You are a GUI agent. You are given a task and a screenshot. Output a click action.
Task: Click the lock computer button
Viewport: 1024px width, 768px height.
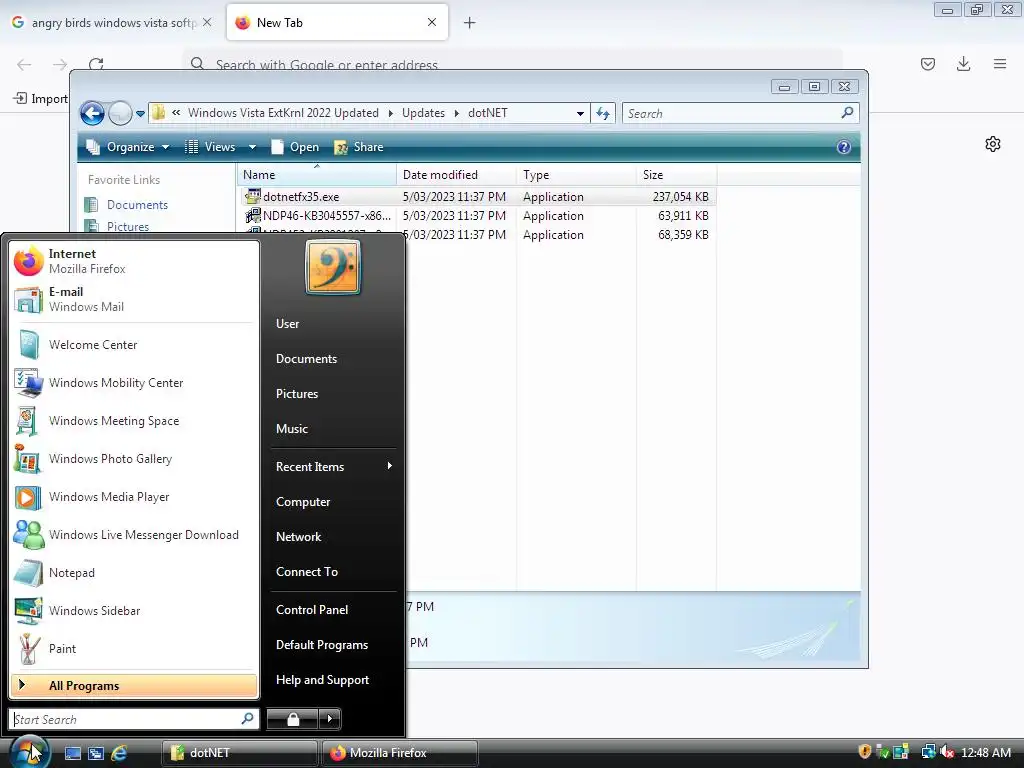click(x=293, y=719)
